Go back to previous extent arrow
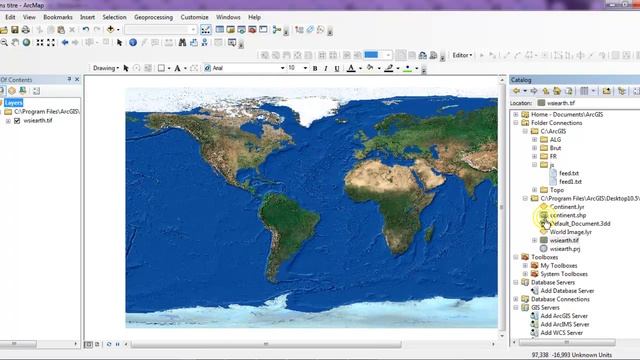 64,42
